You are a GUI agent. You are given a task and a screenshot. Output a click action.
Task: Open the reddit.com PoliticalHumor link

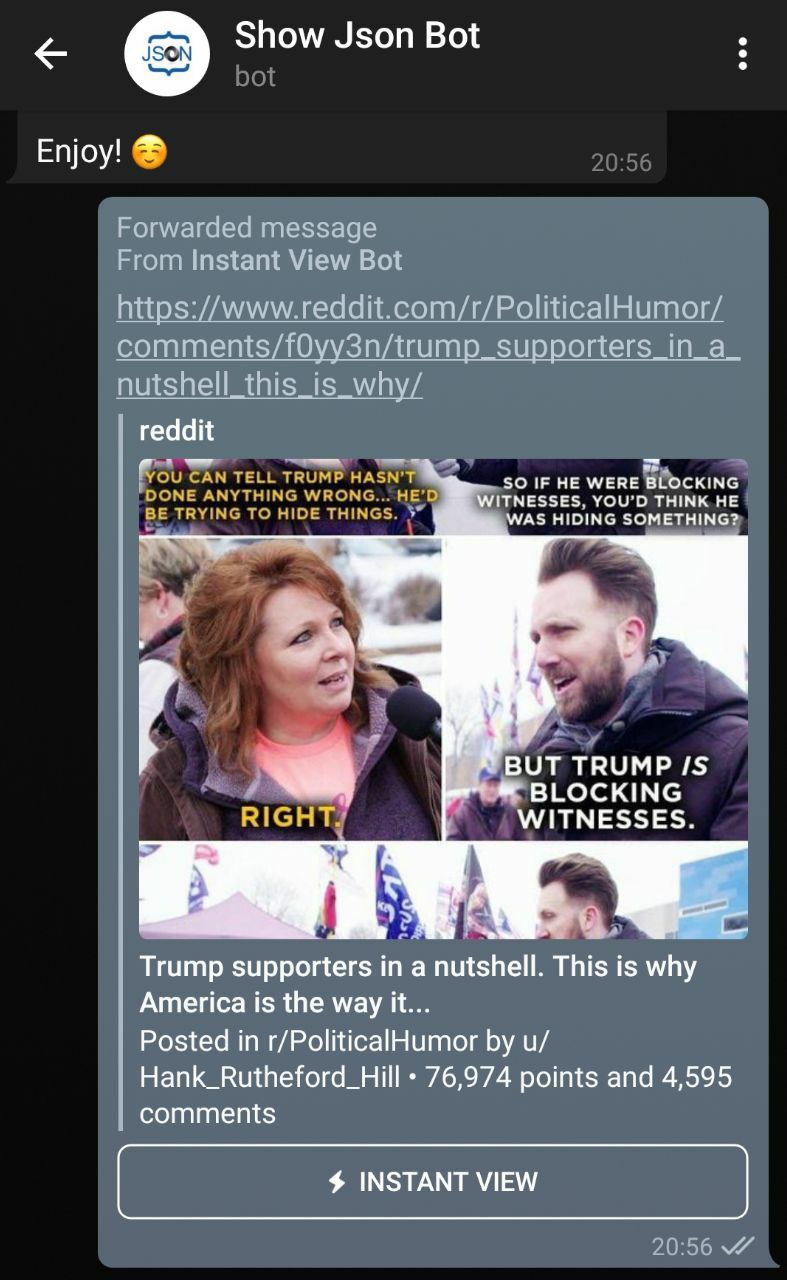coord(428,346)
